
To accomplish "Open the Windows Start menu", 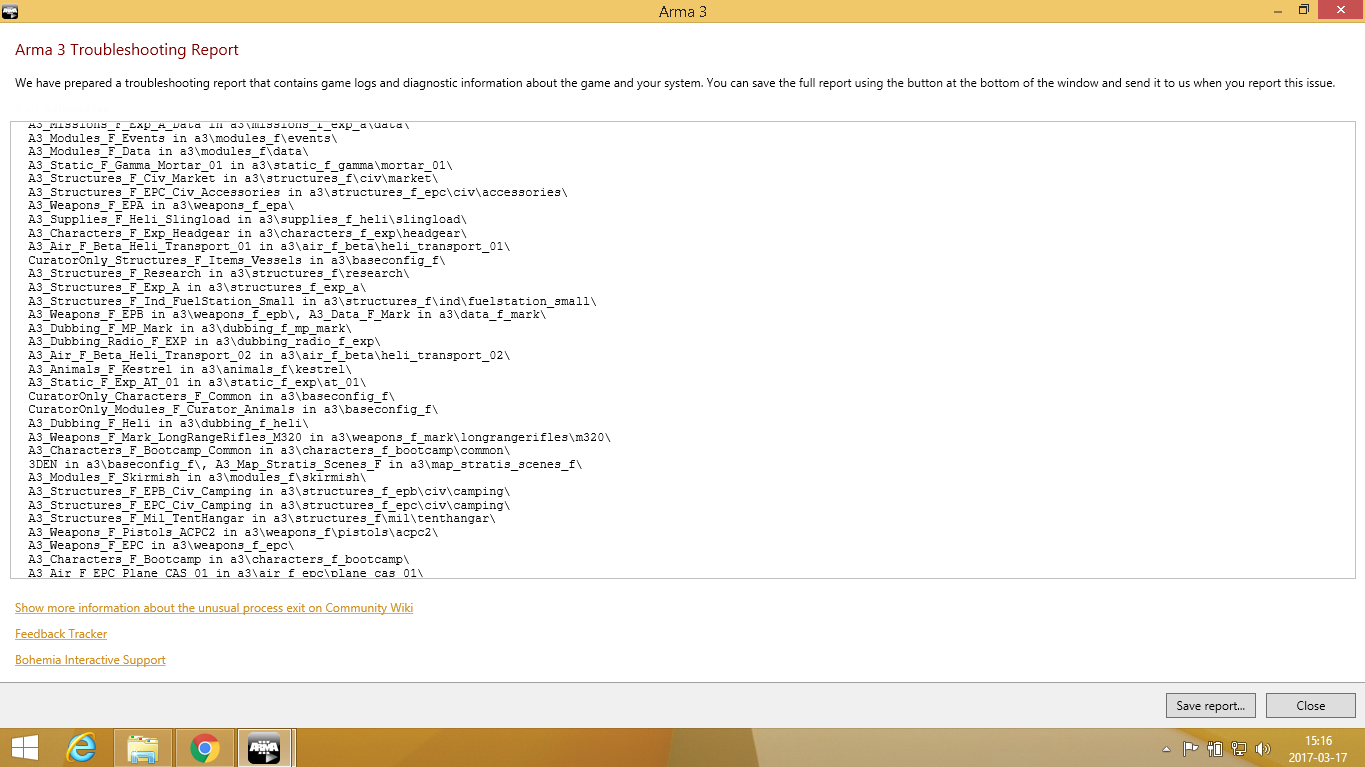I will 25,748.
